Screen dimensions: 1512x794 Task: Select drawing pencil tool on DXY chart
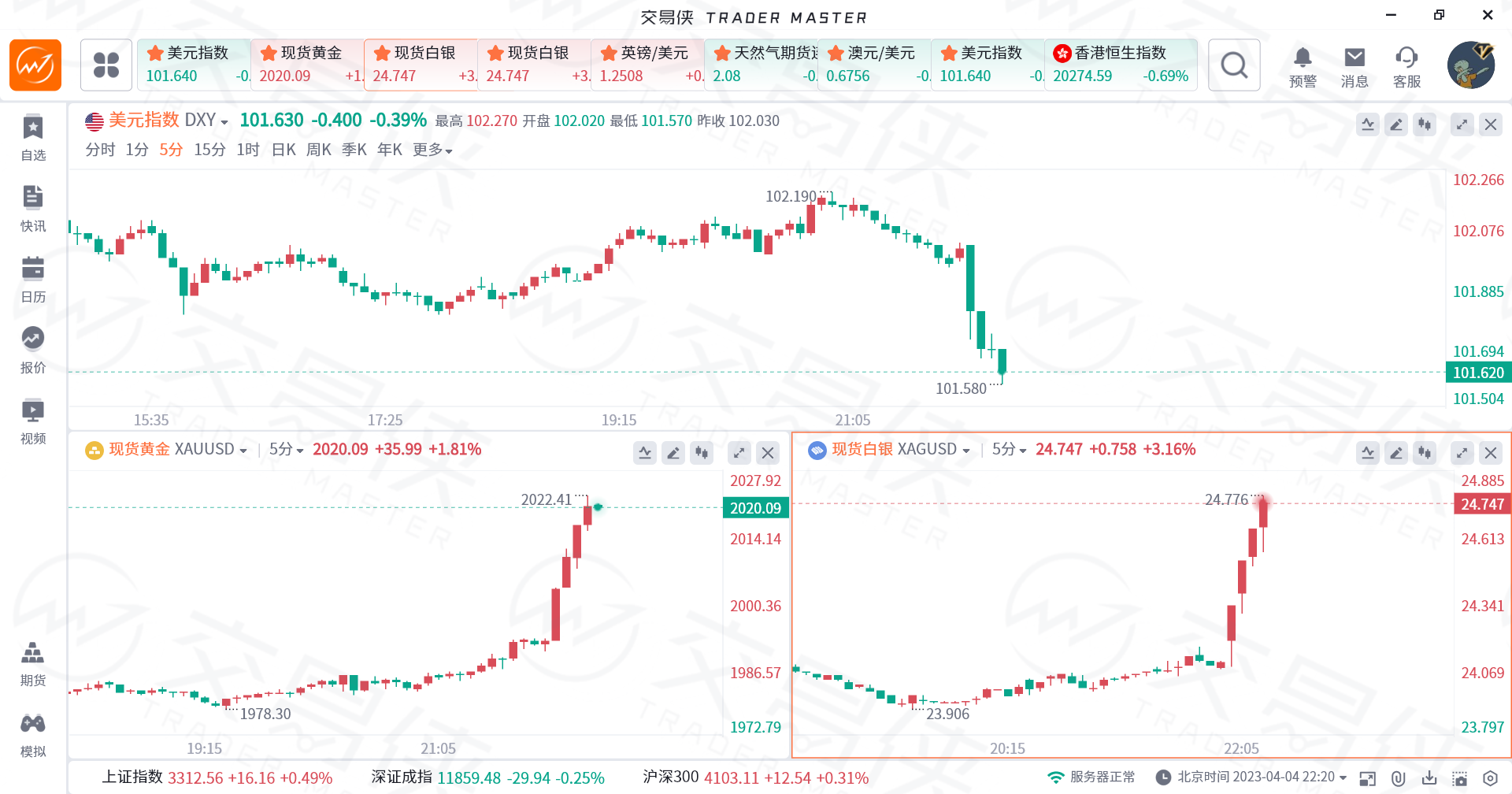click(1396, 124)
